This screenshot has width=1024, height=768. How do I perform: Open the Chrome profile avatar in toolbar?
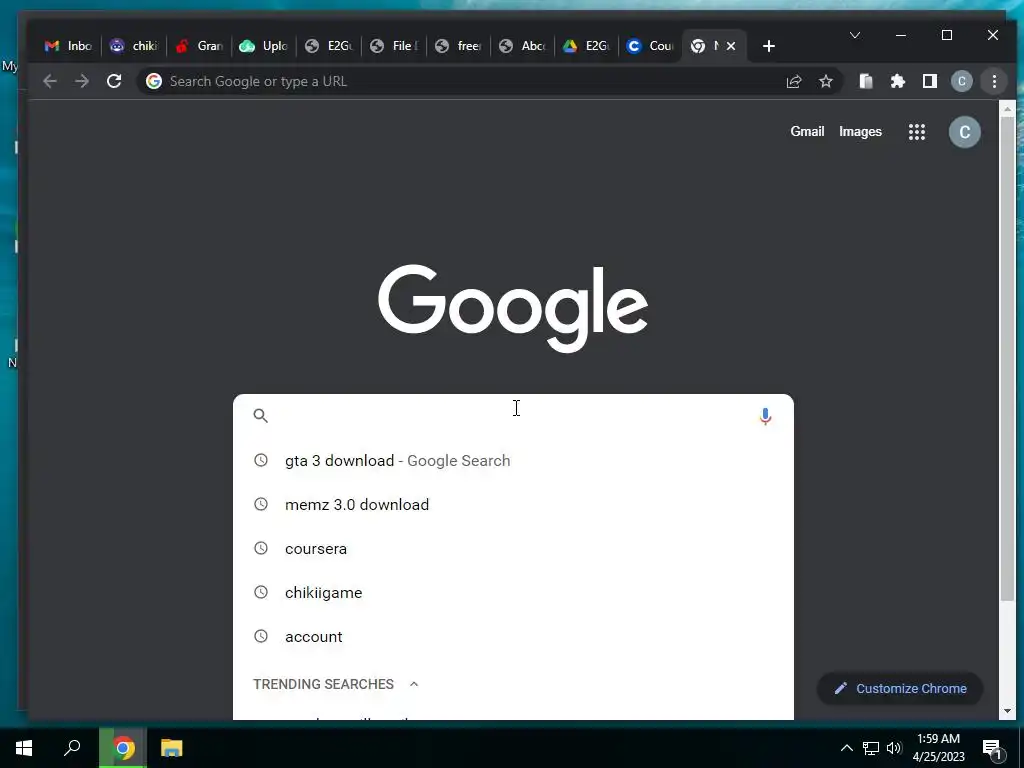962,82
